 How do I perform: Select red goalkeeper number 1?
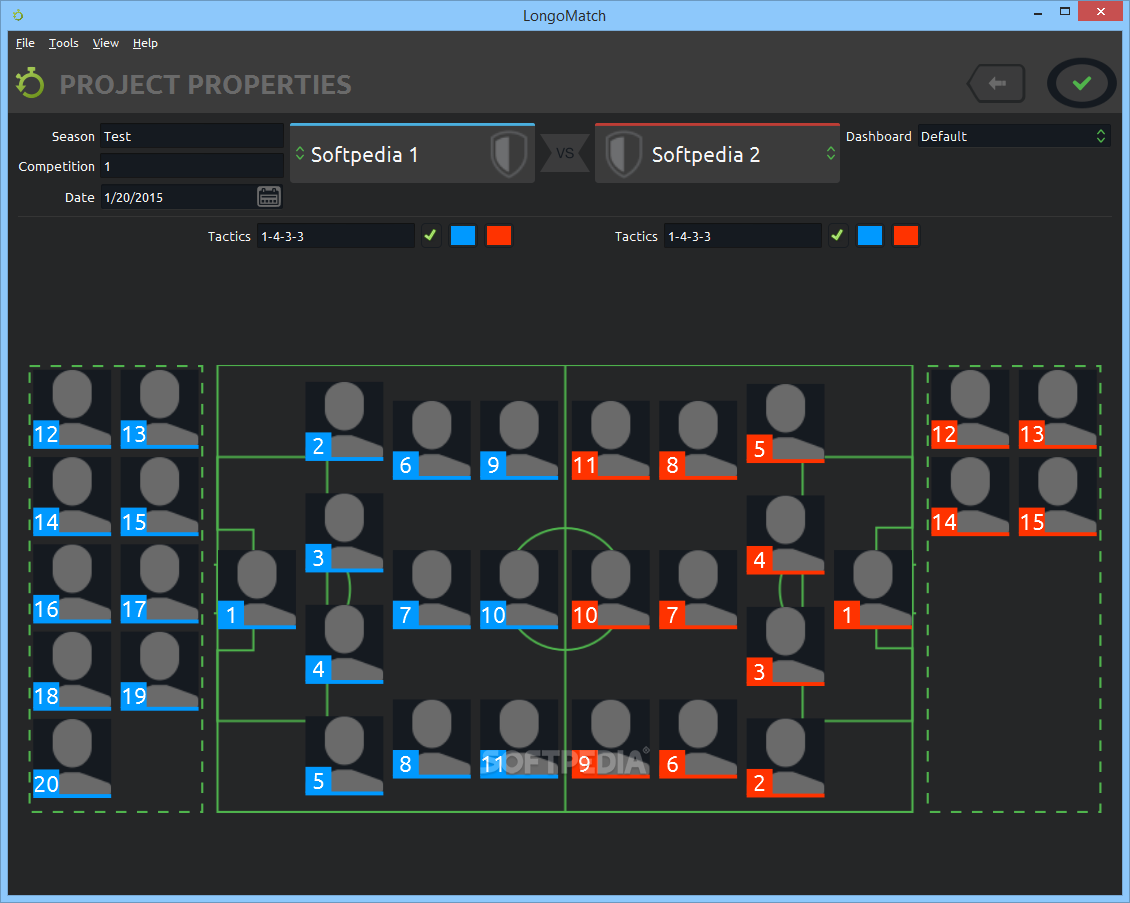pos(873,590)
